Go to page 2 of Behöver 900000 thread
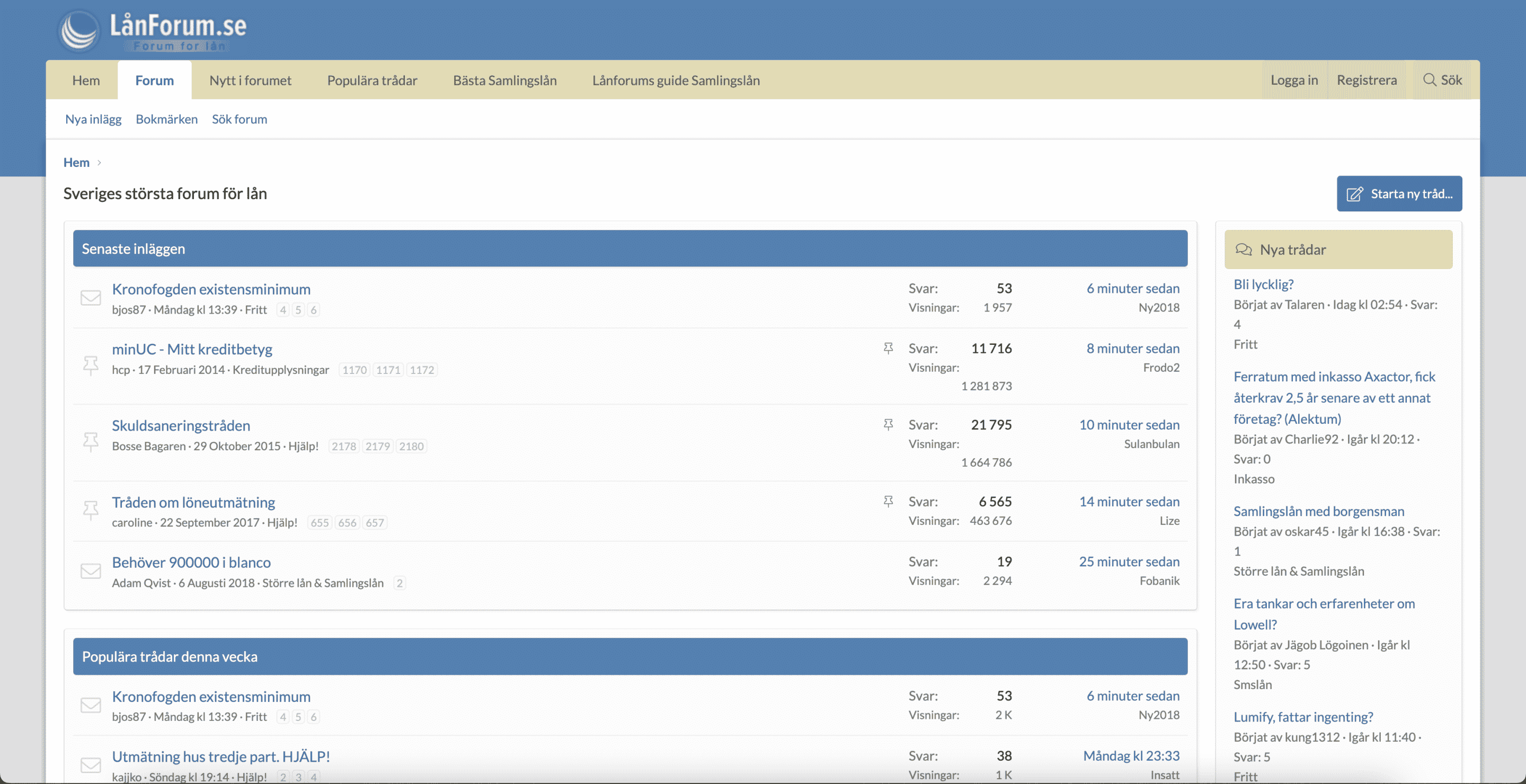The image size is (1526, 784). point(400,583)
